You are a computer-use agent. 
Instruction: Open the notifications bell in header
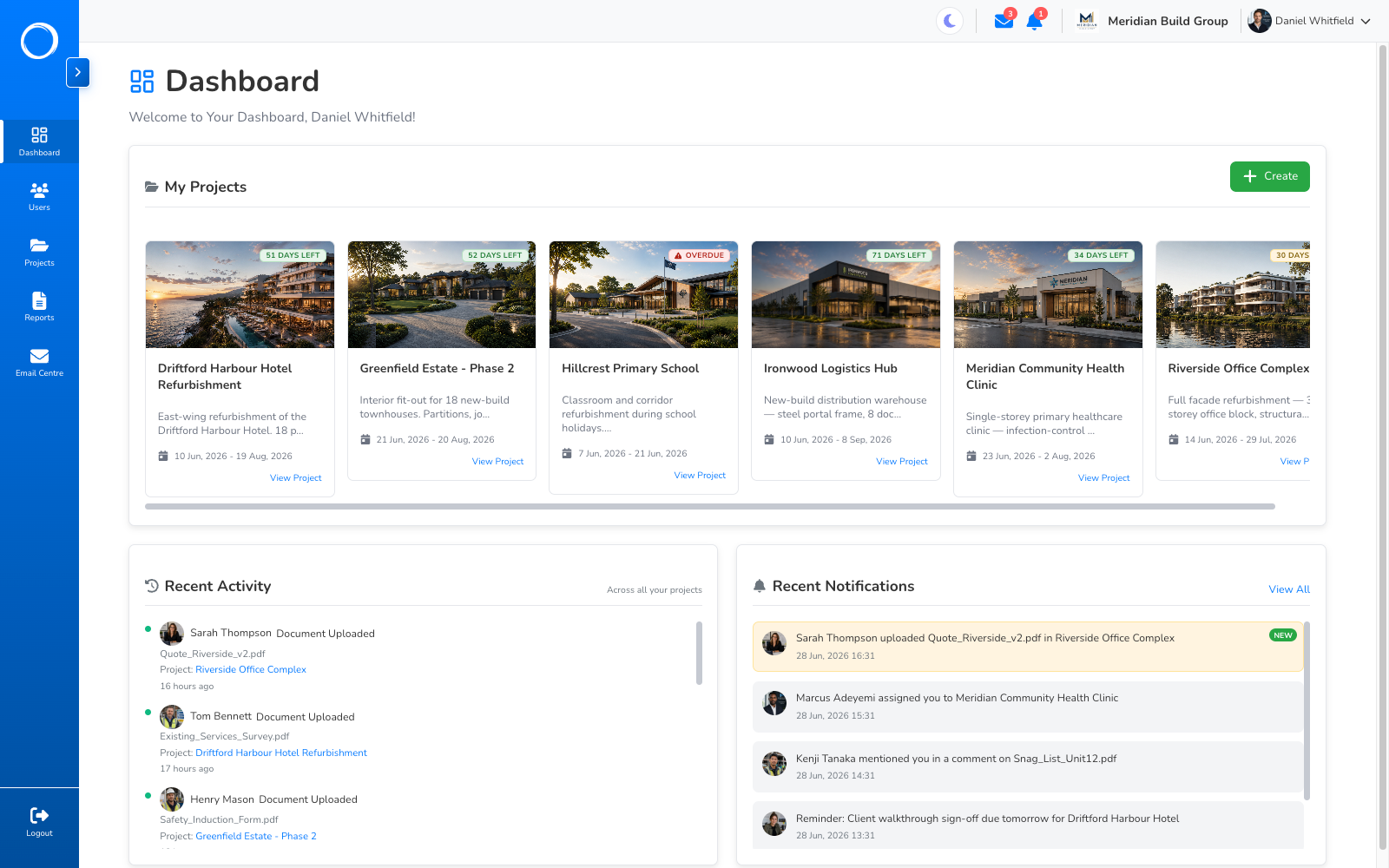click(1034, 21)
